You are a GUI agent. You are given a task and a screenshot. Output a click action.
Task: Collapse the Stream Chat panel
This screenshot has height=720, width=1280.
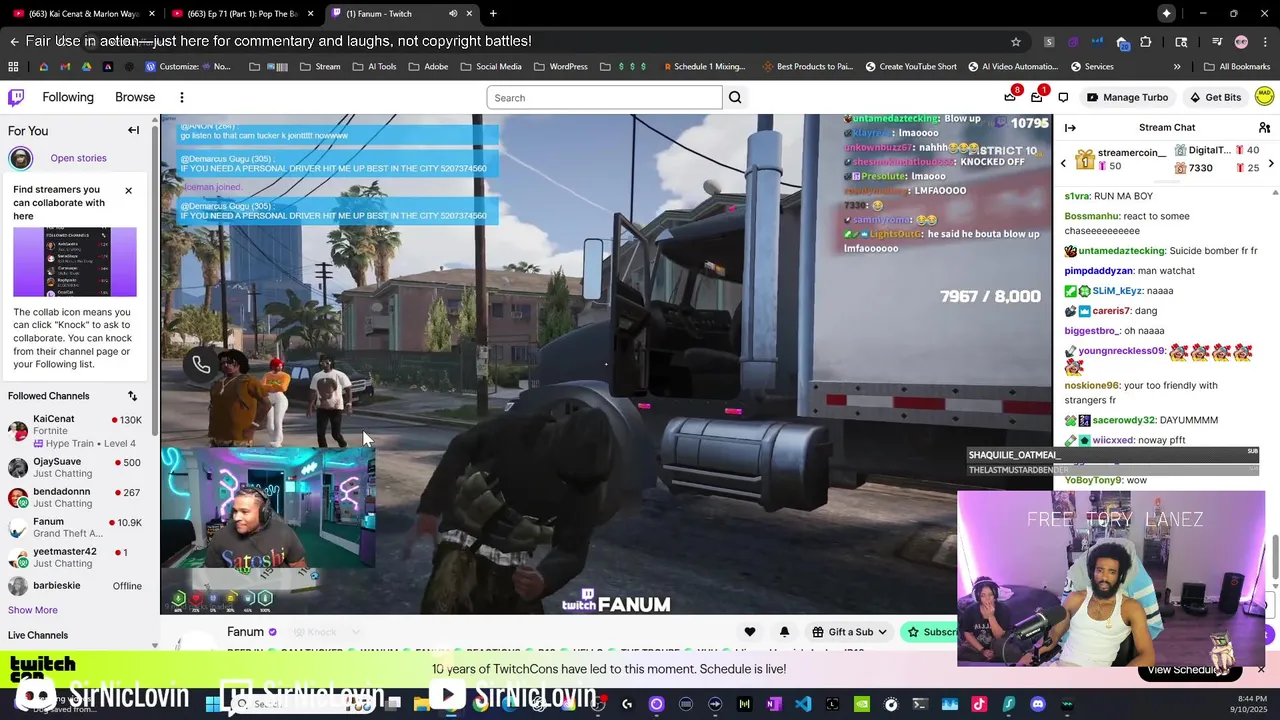1070,128
